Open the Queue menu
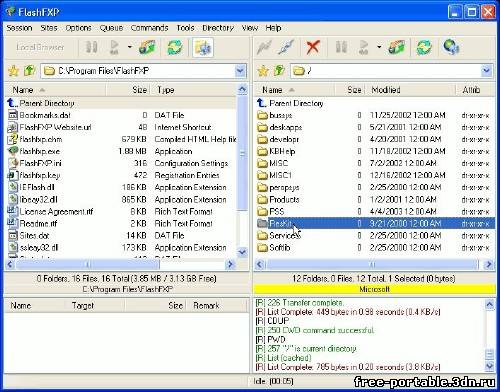Viewport: 500px width, 392px height. point(111,28)
